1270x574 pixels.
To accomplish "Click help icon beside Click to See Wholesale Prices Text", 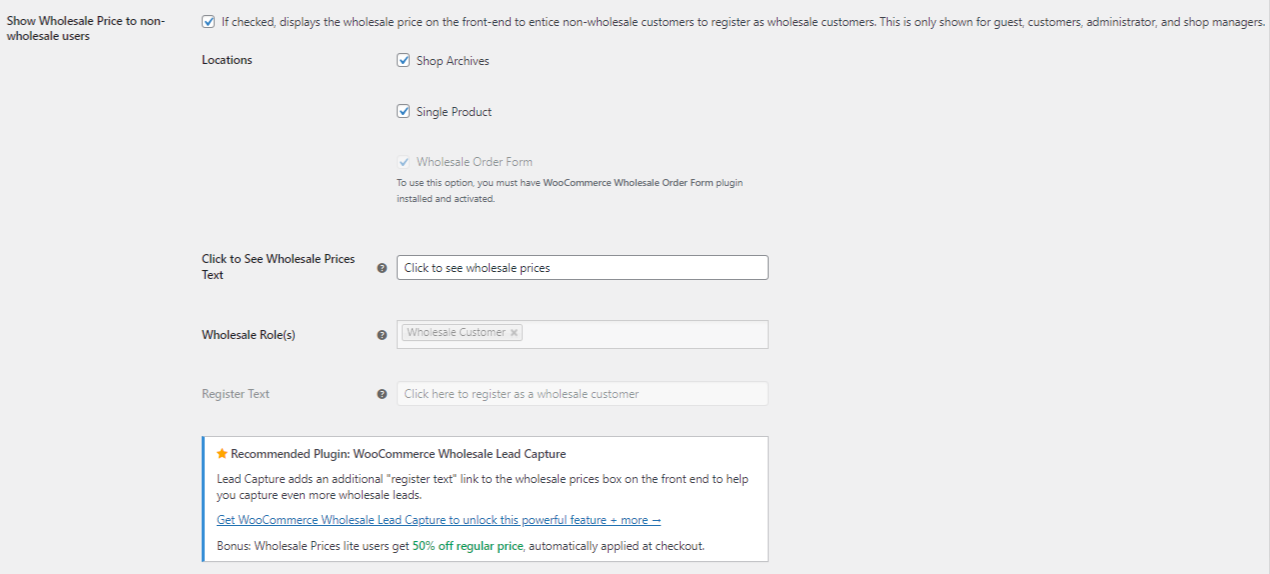I will [x=381, y=268].
